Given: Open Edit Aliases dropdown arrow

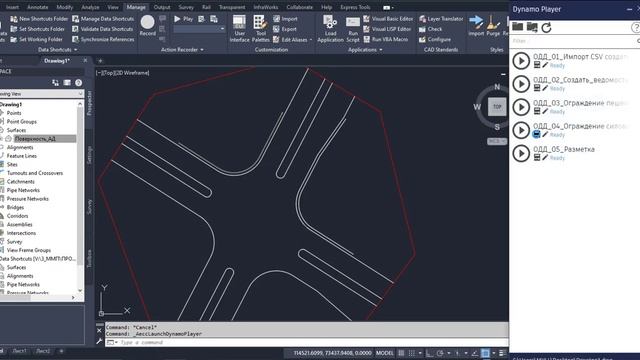Looking at the screenshot, I should click(311, 40).
